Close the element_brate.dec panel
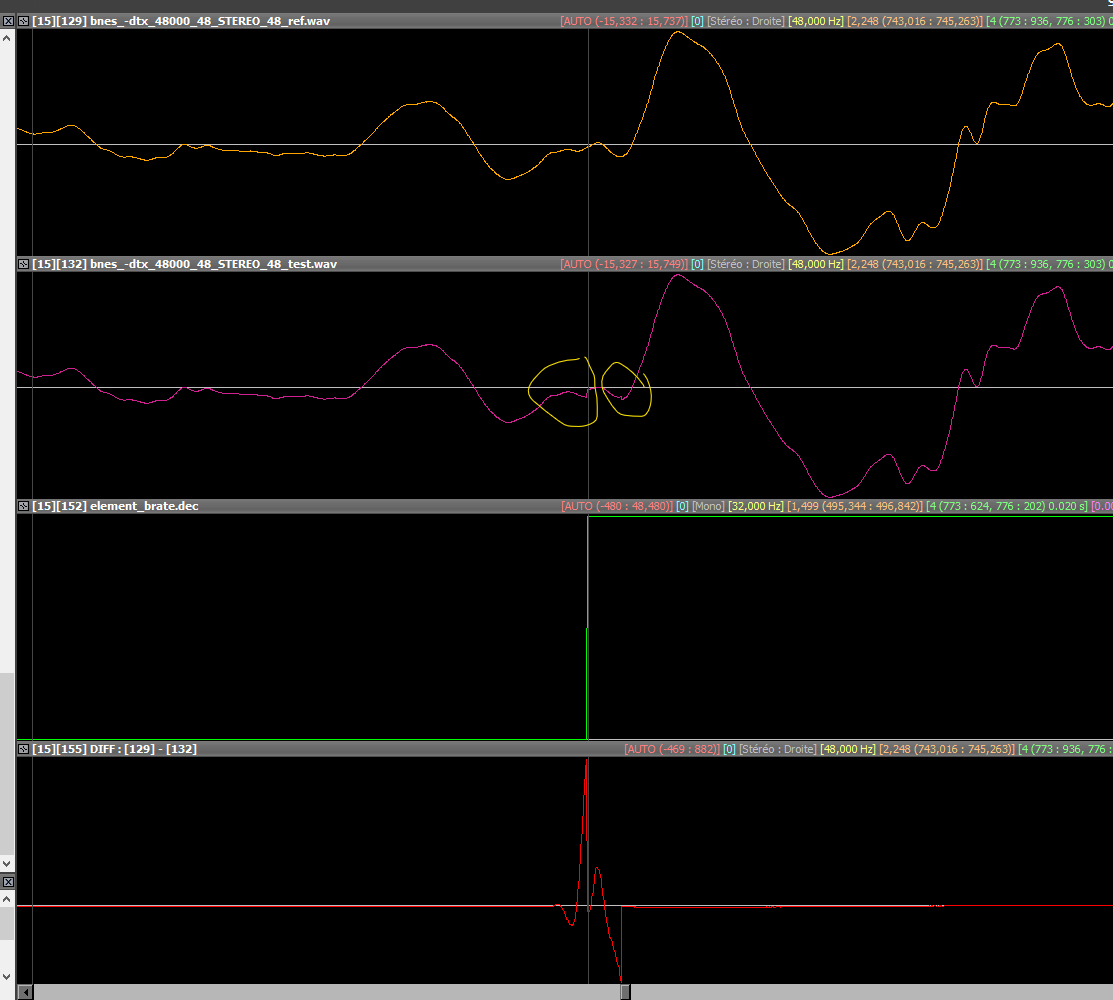 coord(23,506)
